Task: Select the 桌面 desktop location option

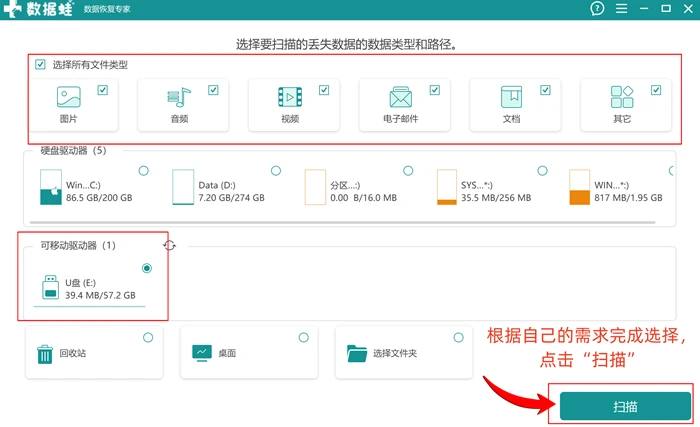Action: (249, 353)
